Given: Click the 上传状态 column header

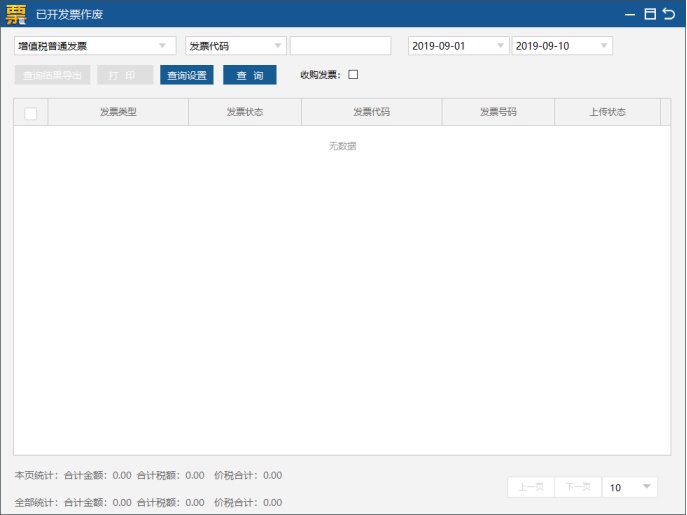Looking at the screenshot, I should (607, 112).
